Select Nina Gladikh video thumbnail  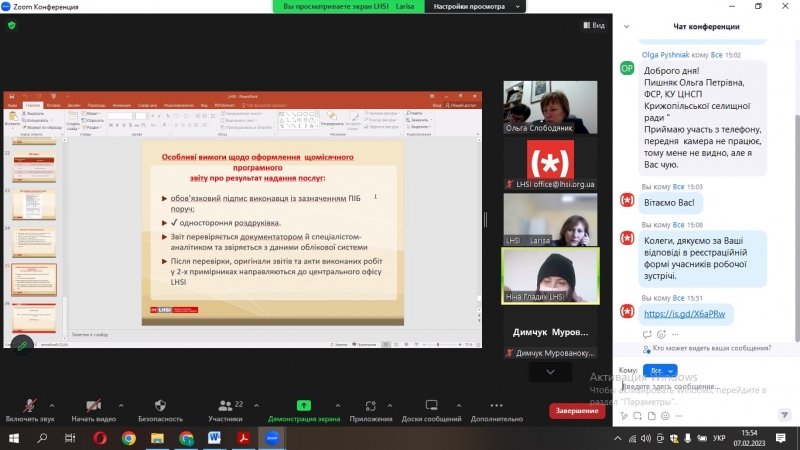[549, 275]
